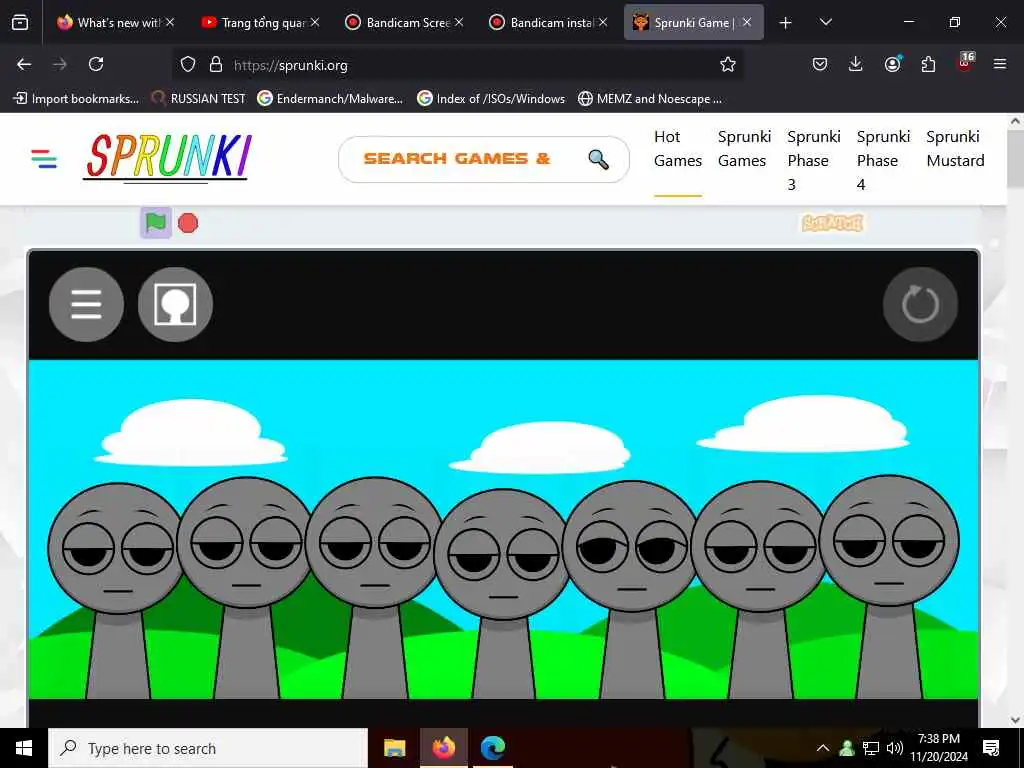Screen dimensions: 1024x768
Task: Open the game hamburger menu button
Action: (86, 304)
